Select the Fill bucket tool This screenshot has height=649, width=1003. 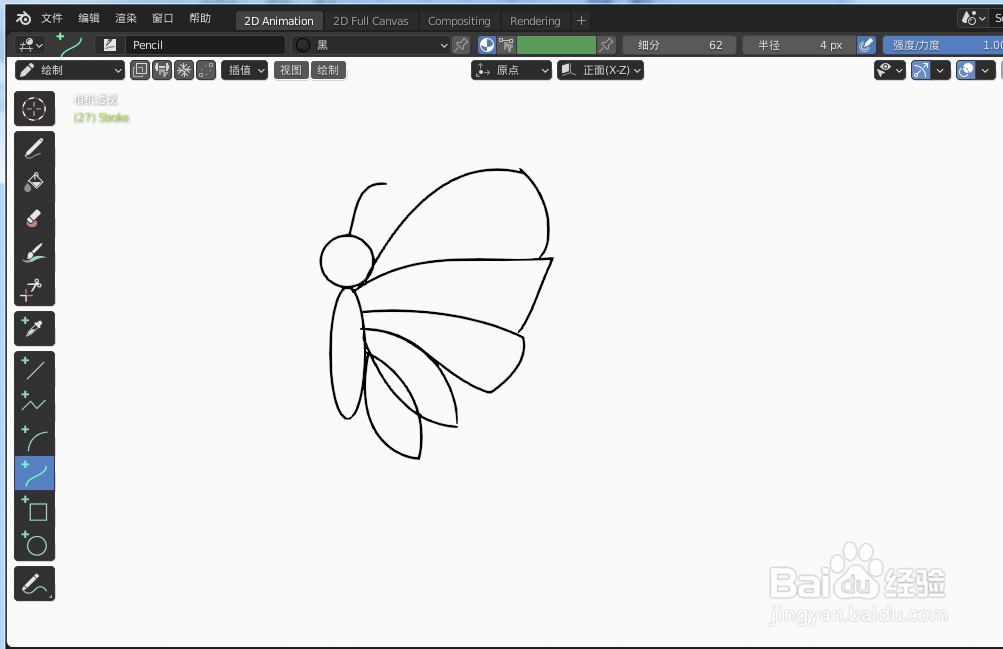[35, 183]
